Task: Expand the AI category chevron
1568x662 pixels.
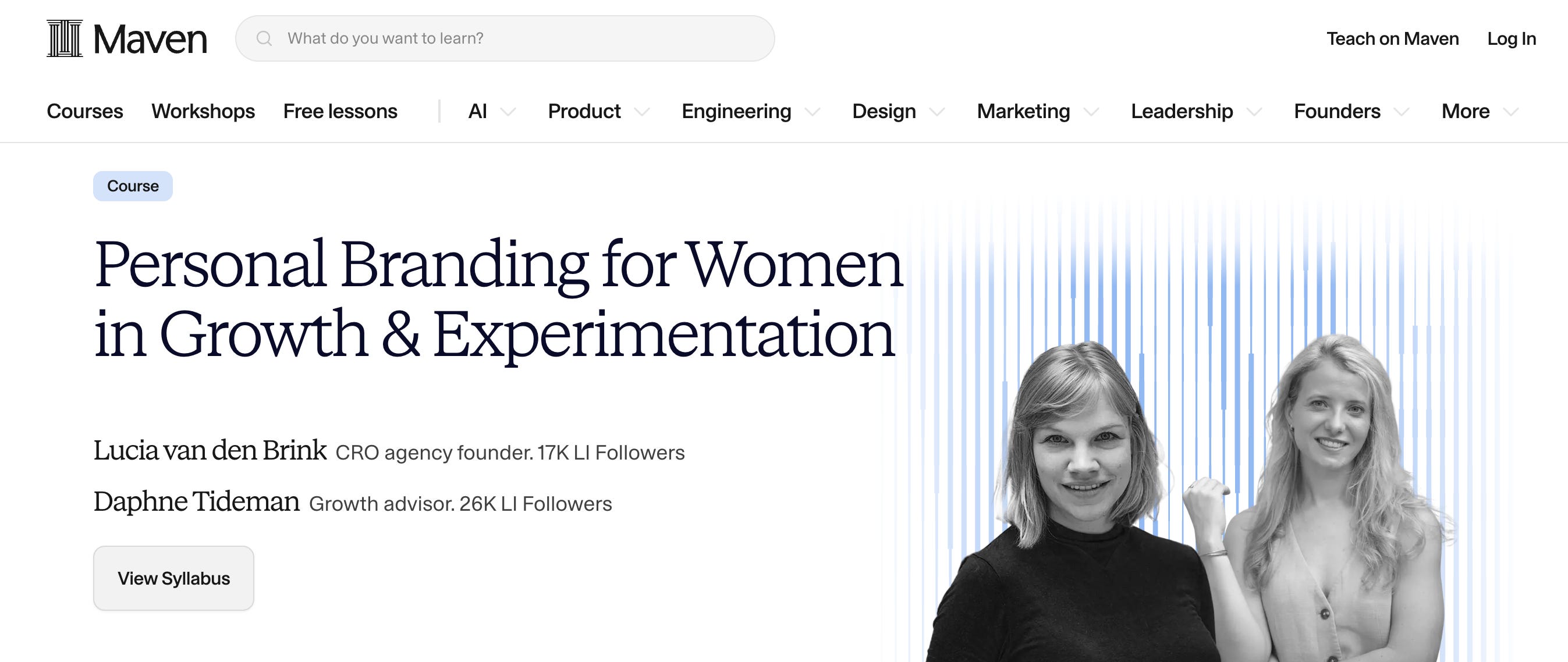Action: (x=508, y=111)
